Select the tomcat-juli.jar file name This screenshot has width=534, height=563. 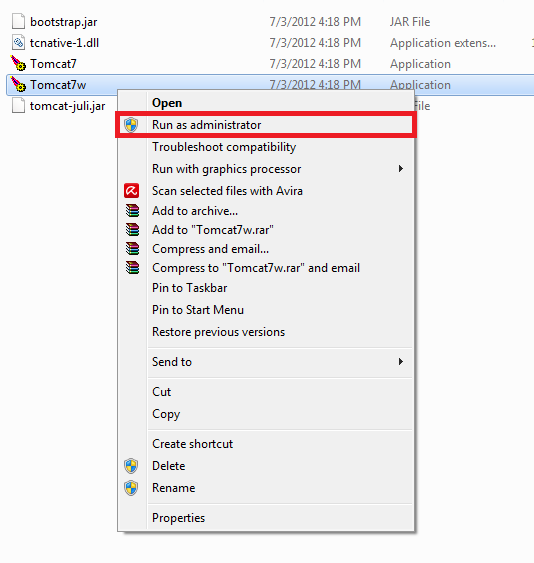point(68,106)
